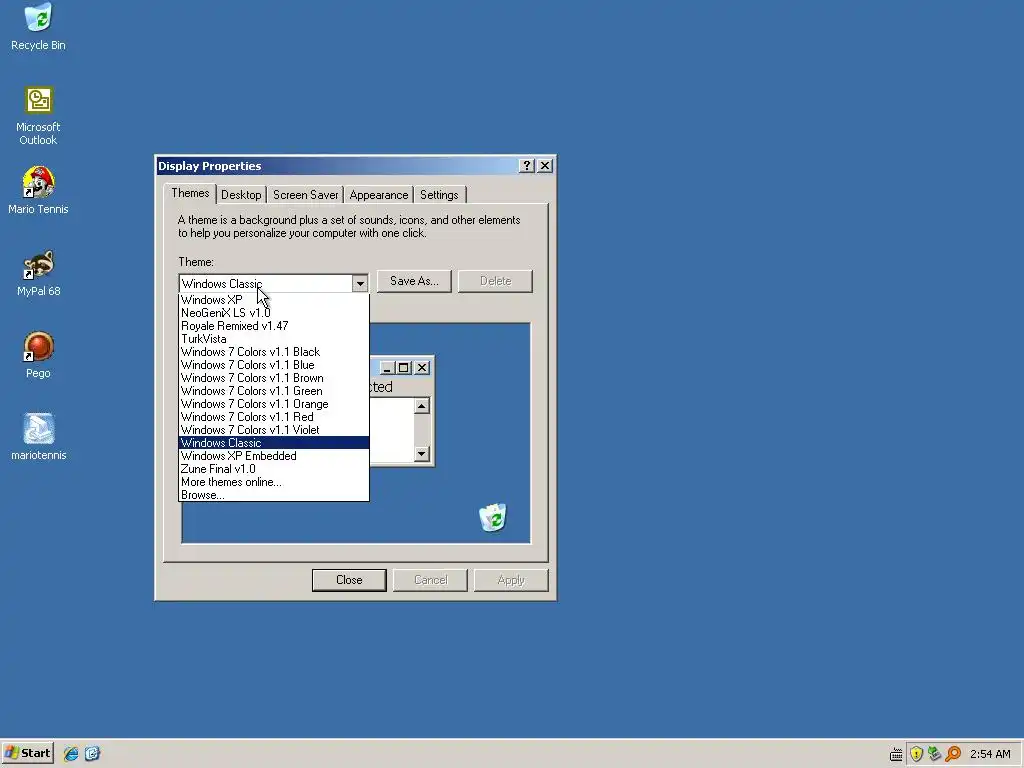Image resolution: width=1024 pixels, height=768 pixels.
Task: Open the Settings tab
Action: point(439,195)
